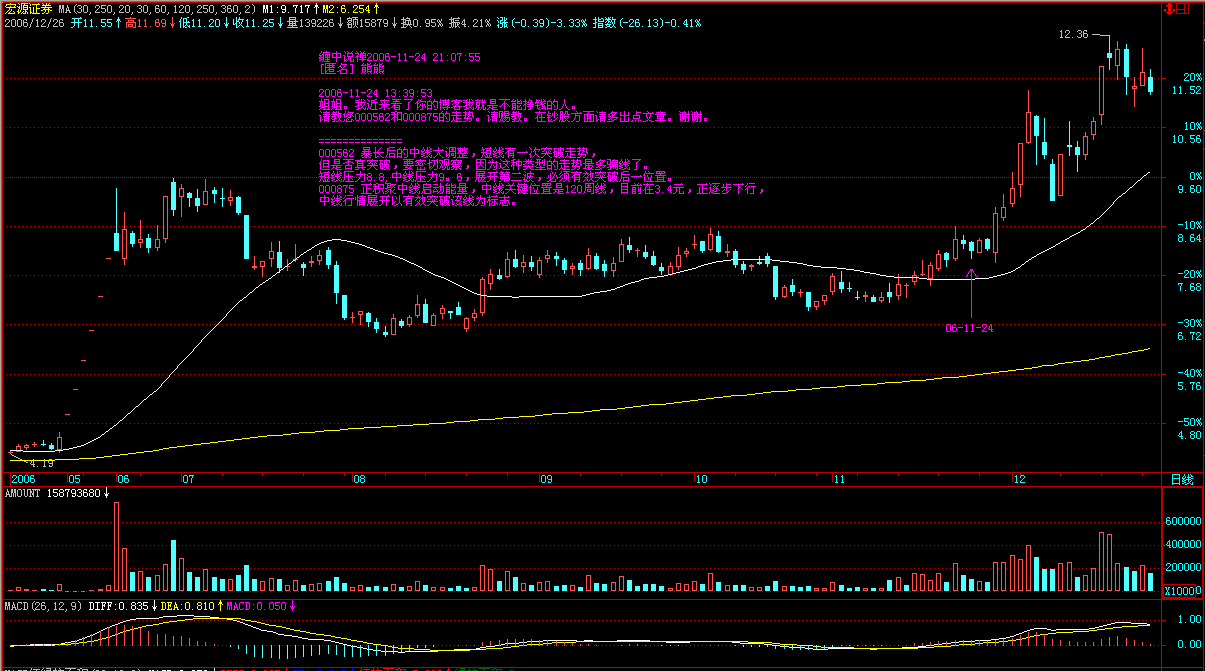The image size is (1205, 671).
Task: Click 2006 on the date axis
Action: (23, 480)
